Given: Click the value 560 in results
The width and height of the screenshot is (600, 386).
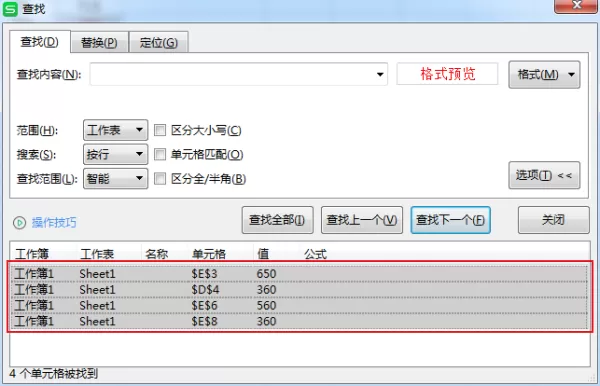Looking at the screenshot, I should pyautogui.click(x=266, y=305).
